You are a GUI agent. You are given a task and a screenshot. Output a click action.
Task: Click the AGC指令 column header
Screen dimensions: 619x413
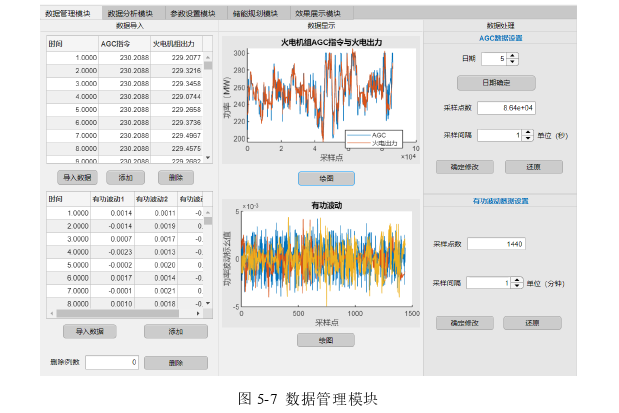tap(124, 44)
